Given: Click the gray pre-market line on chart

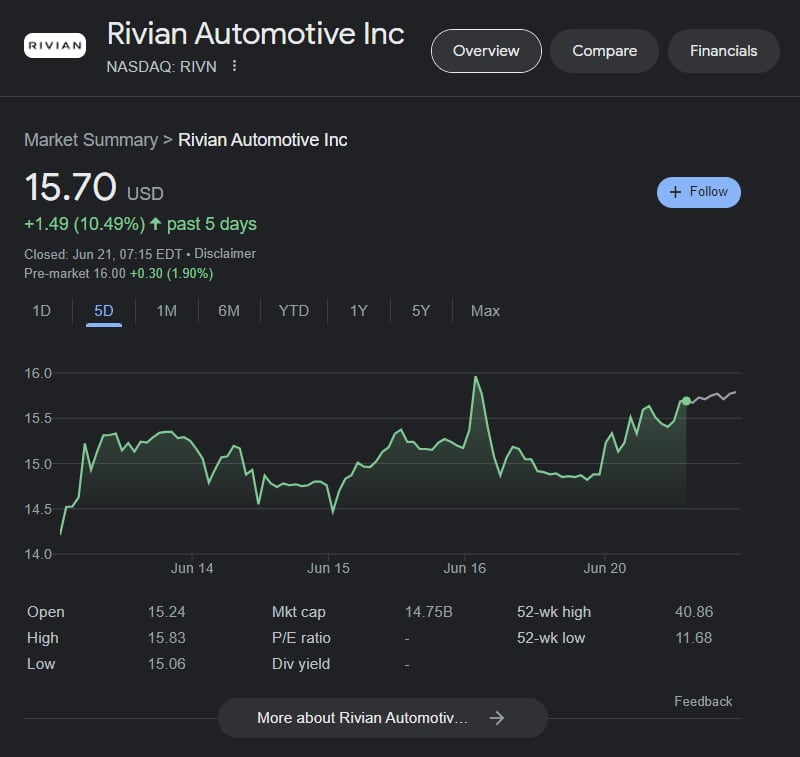Looking at the screenshot, I should point(712,396).
